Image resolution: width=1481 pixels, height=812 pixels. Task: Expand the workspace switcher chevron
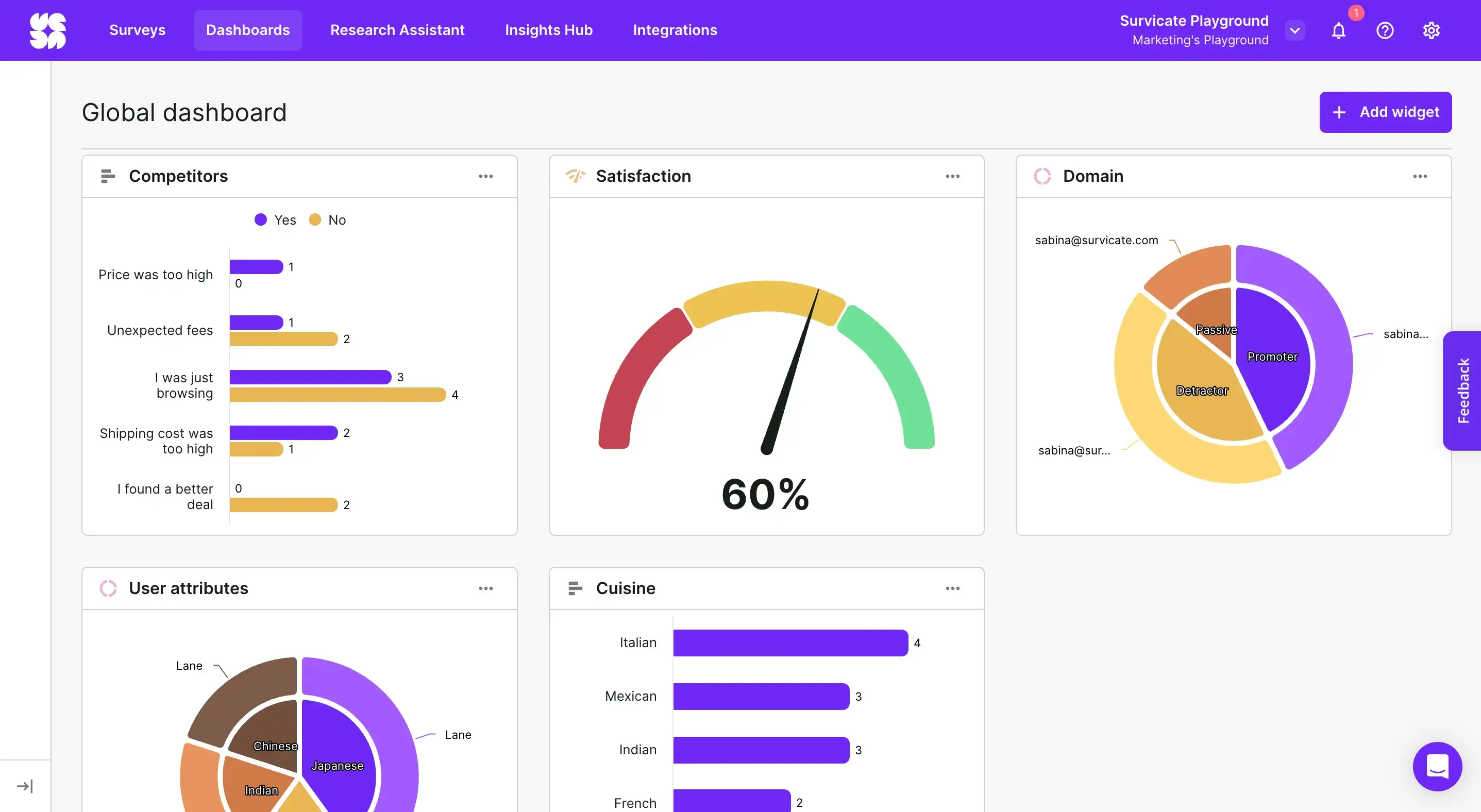pyautogui.click(x=1295, y=30)
